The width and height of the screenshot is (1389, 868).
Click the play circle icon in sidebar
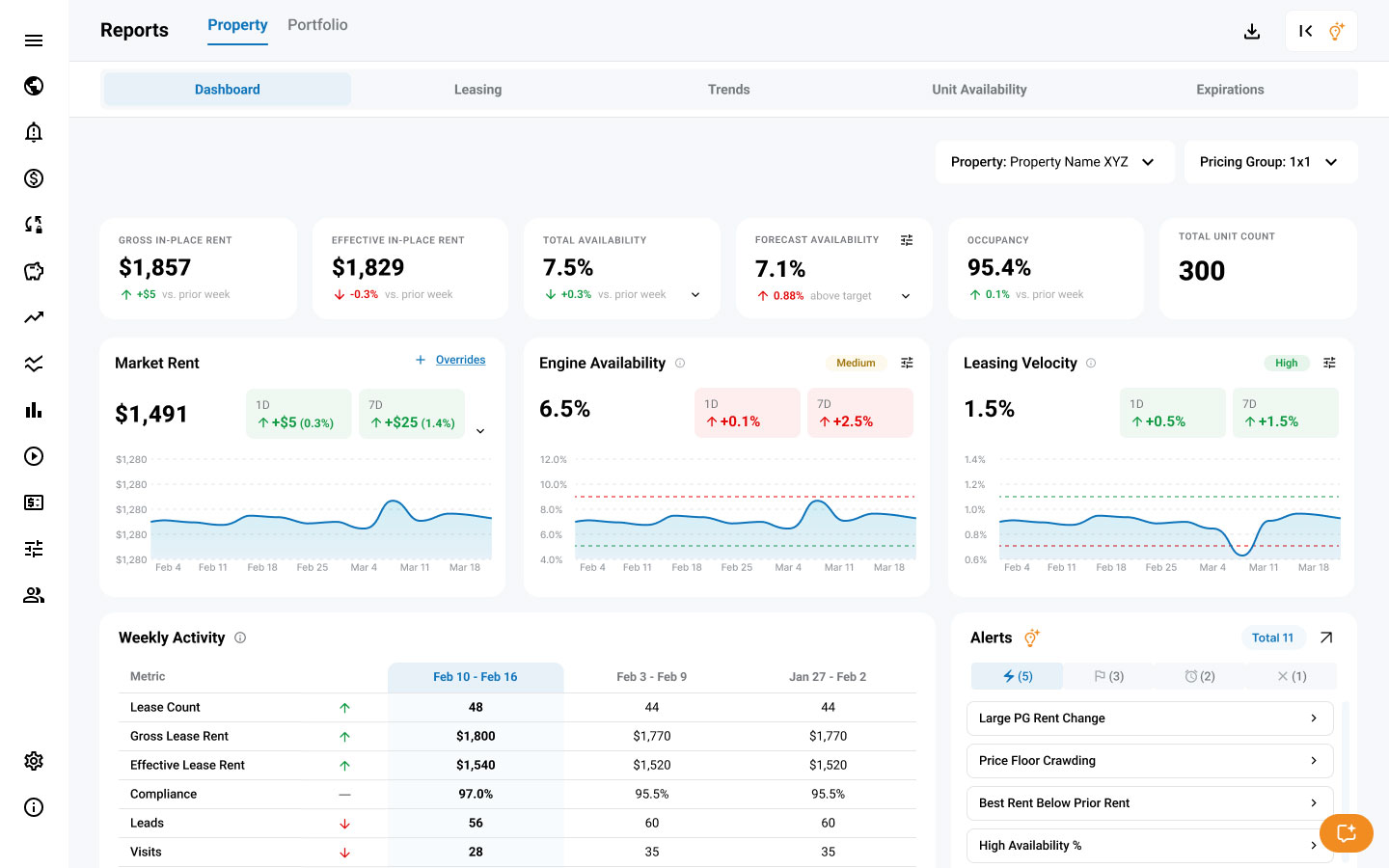(x=34, y=456)
